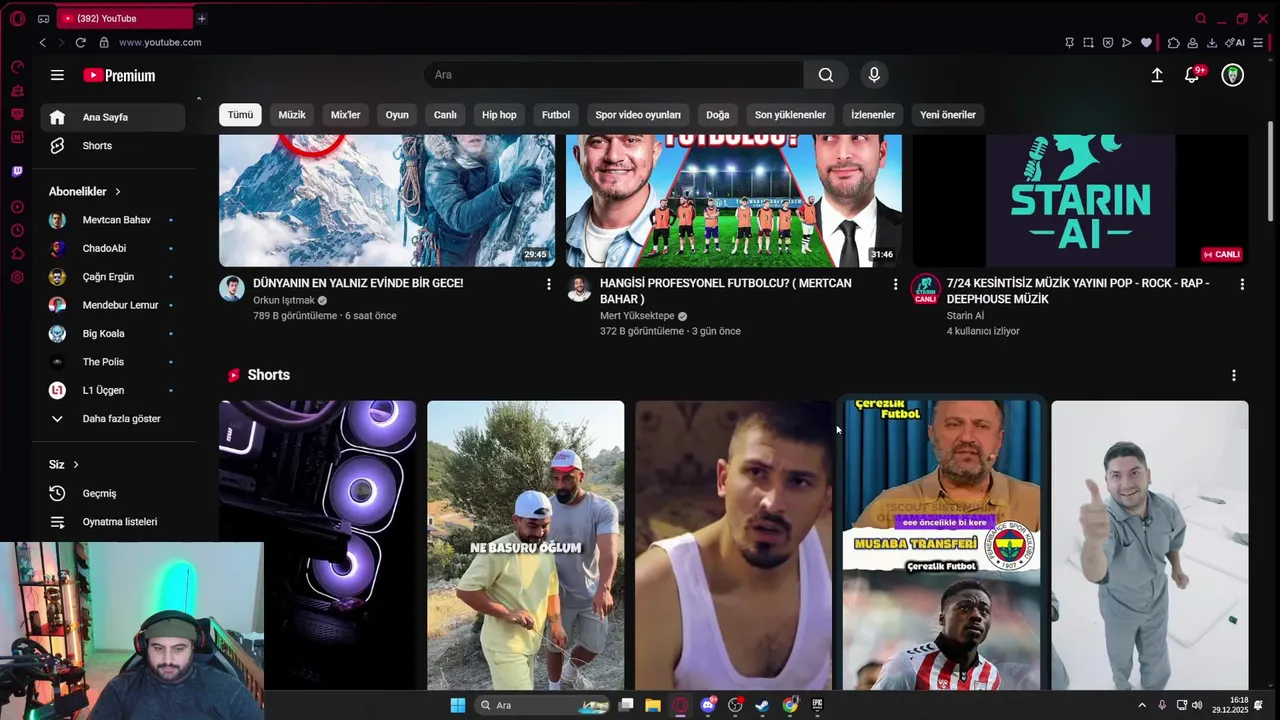This screenshot has height=720, width=1280.
Task: Open Opera sidebar settings gear
Action: pos(17,277)
